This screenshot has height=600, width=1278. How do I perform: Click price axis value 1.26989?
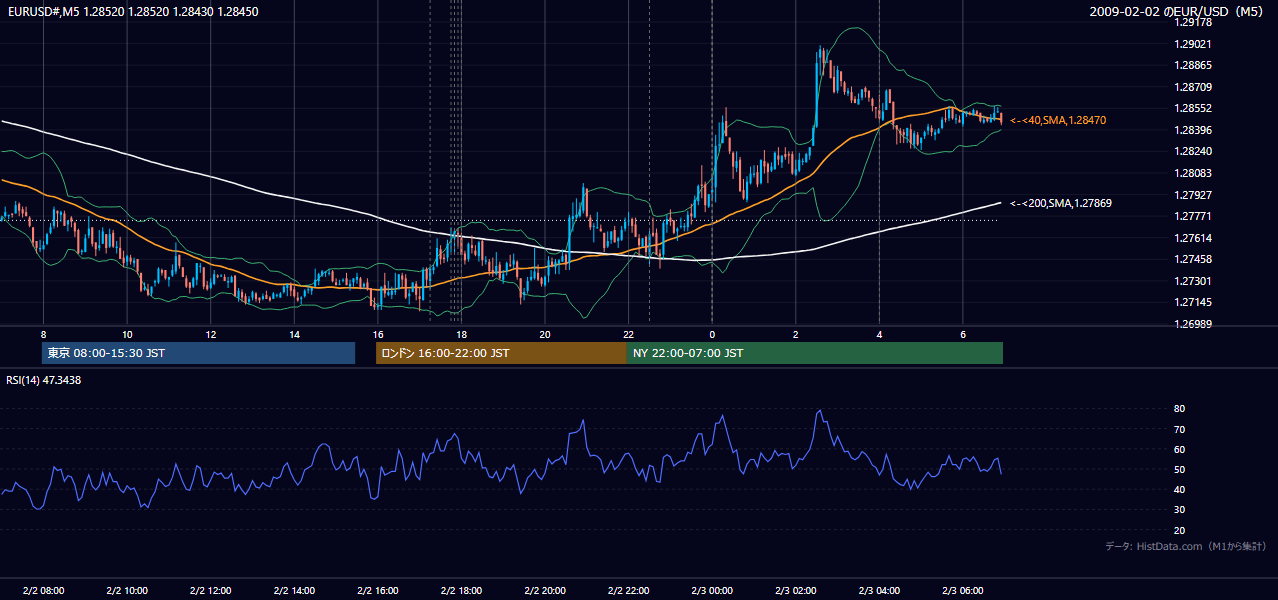click(x=1194, y=324)
